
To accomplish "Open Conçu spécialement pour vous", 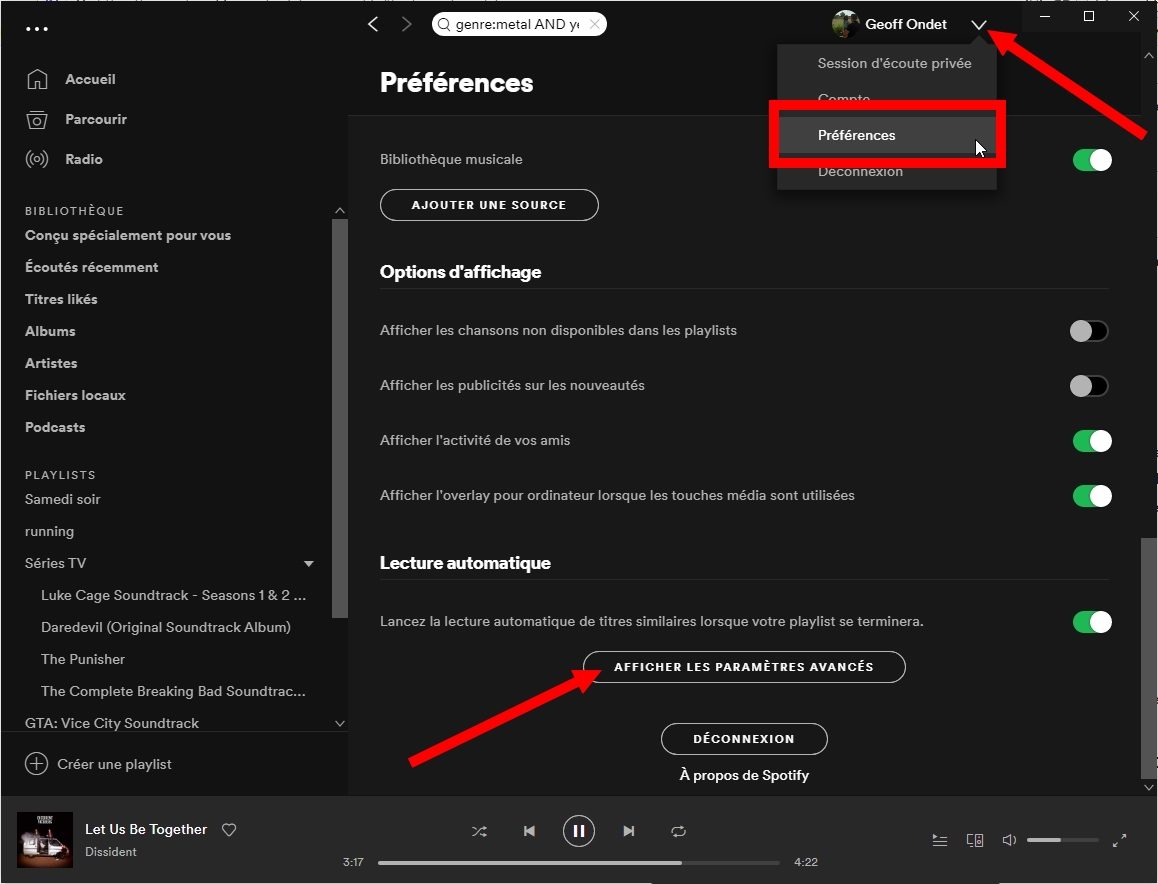I will [x=128, y=235].
